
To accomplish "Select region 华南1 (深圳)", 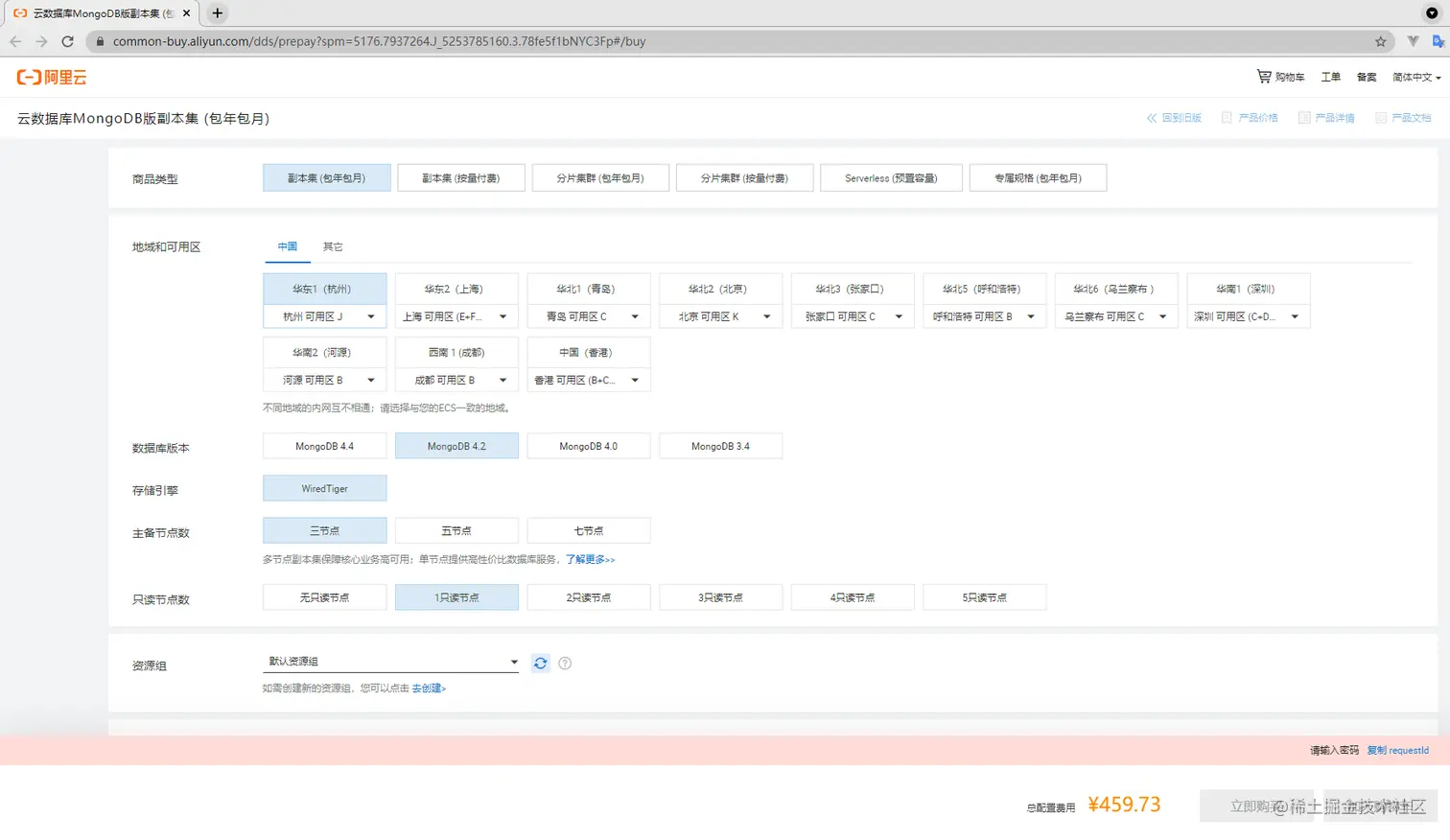I will point(1248,289).
